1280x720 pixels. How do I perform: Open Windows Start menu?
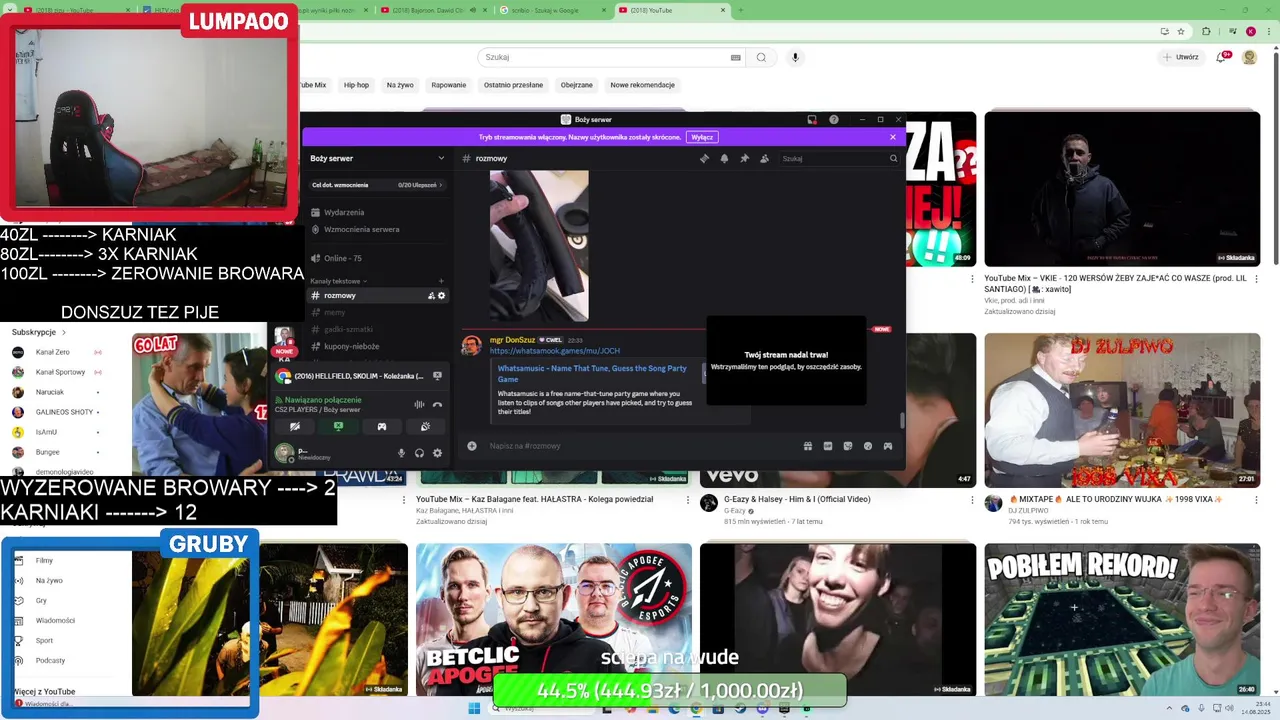click(474, 708)
